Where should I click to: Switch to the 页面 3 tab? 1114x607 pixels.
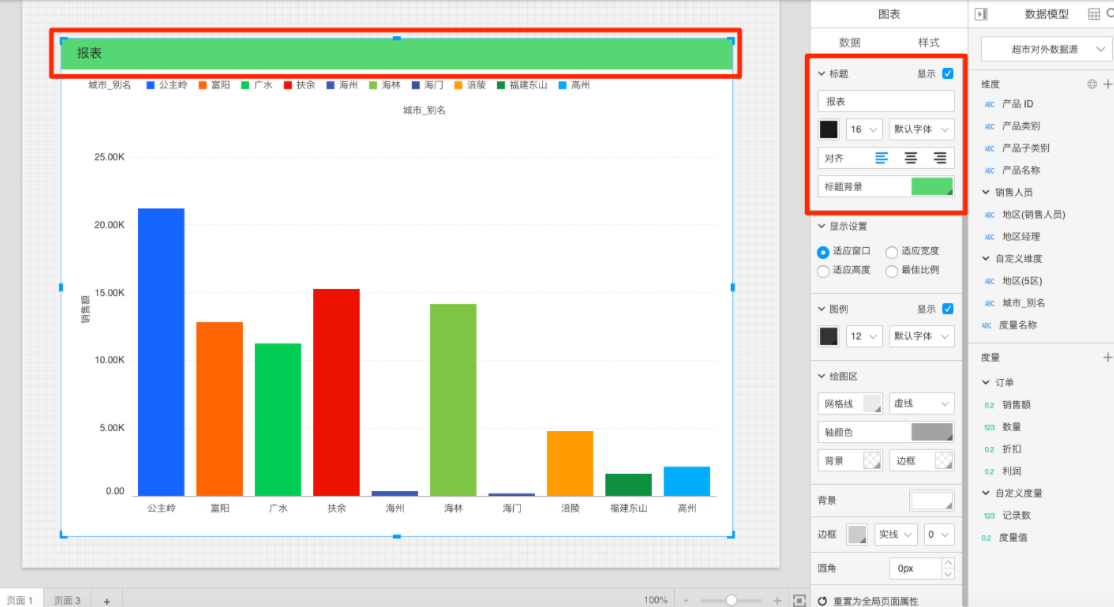pos(67,601)
